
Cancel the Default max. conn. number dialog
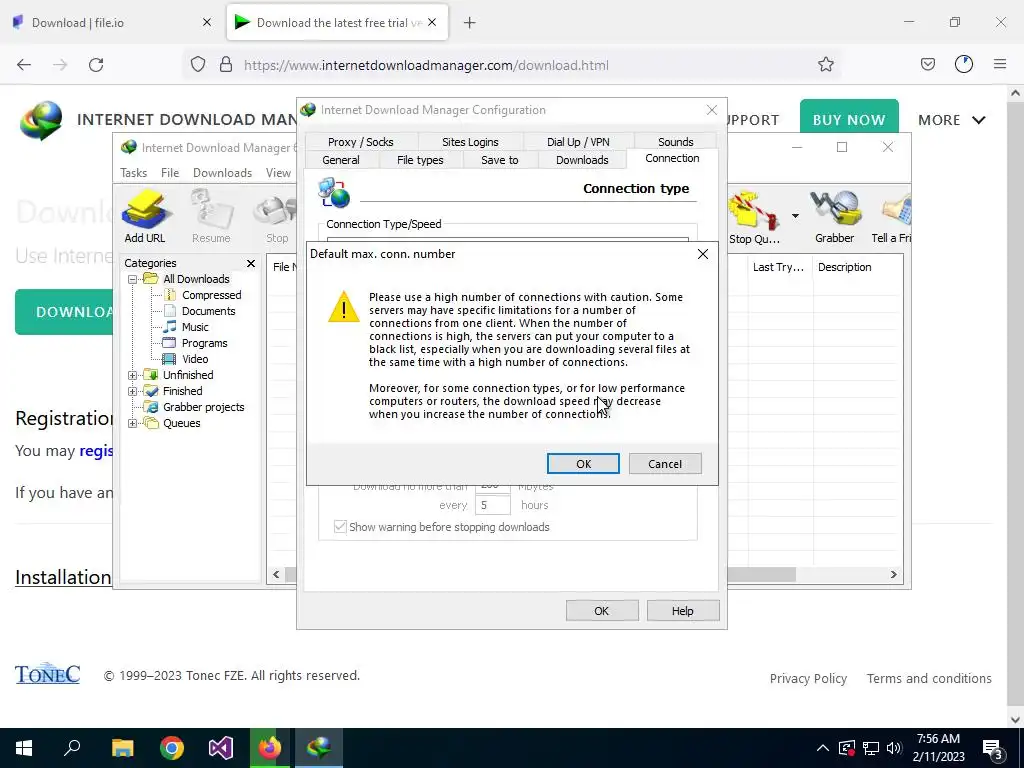pos(665,464)
